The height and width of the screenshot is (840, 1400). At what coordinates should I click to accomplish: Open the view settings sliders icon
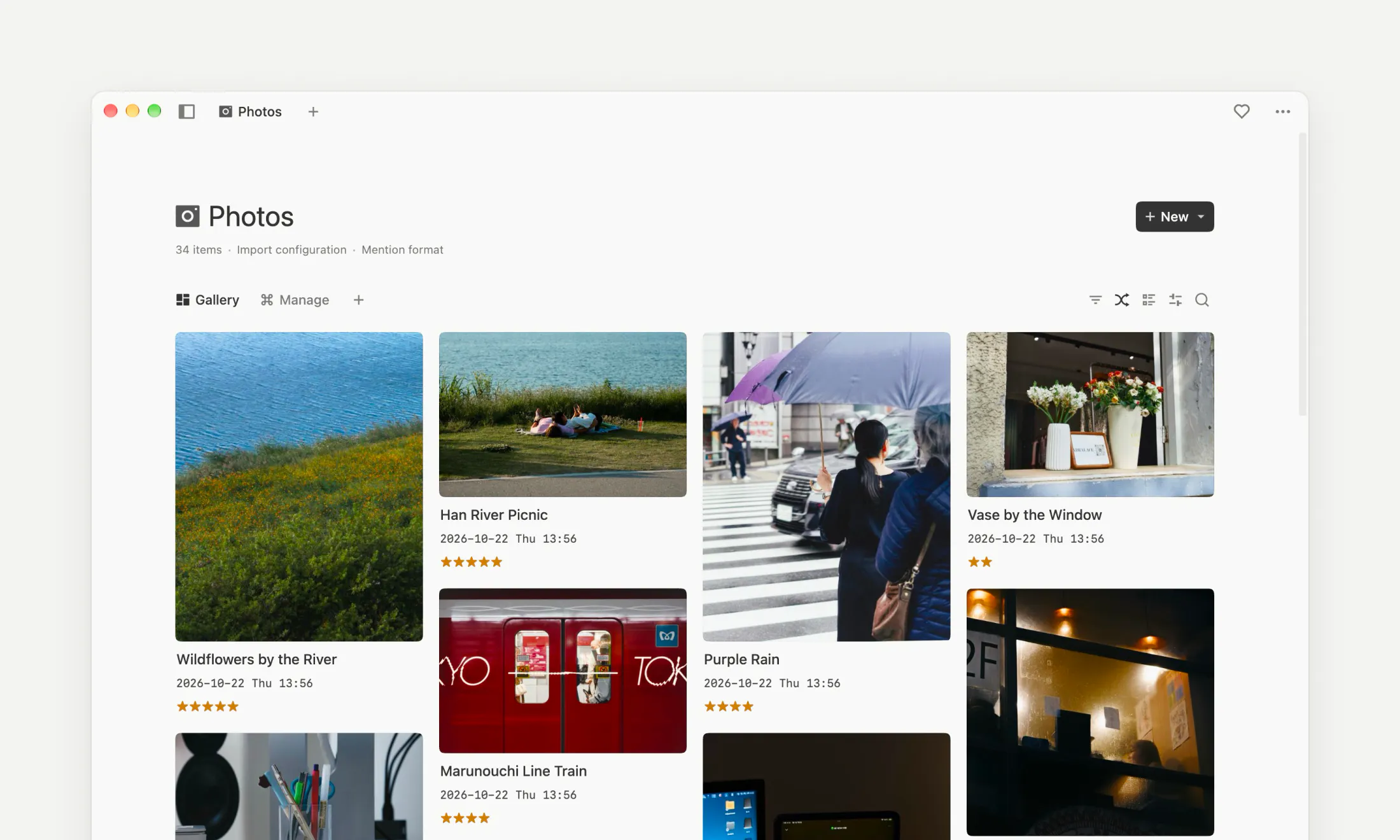[x=1175, y=300]
